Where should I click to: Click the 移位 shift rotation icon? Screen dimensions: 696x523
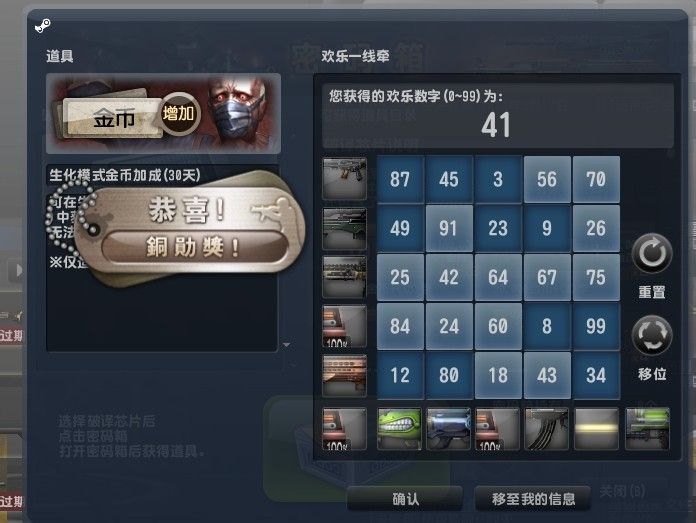(x=652, y=335)
